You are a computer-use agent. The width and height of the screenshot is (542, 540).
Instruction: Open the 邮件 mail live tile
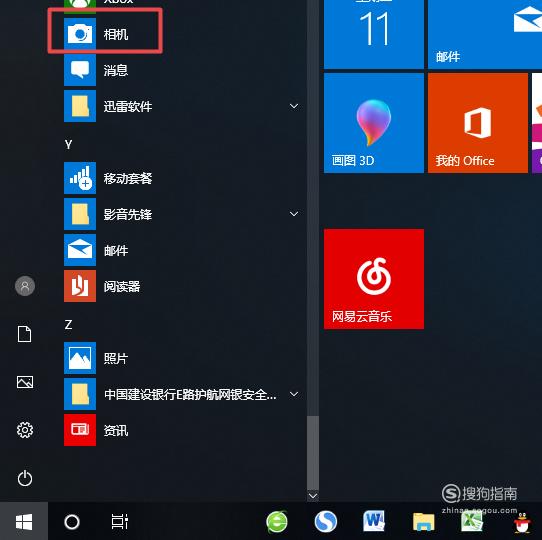tap(485, 34)
